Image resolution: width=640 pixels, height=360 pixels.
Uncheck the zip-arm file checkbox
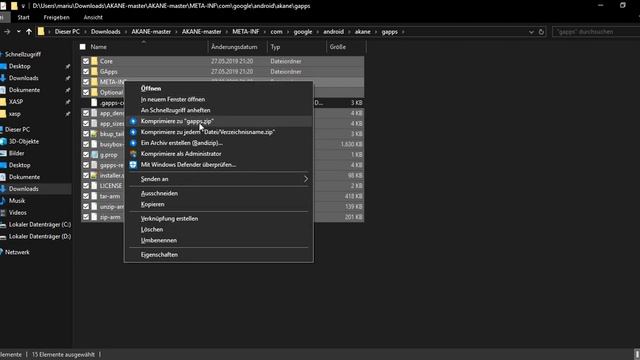point(86,217)
